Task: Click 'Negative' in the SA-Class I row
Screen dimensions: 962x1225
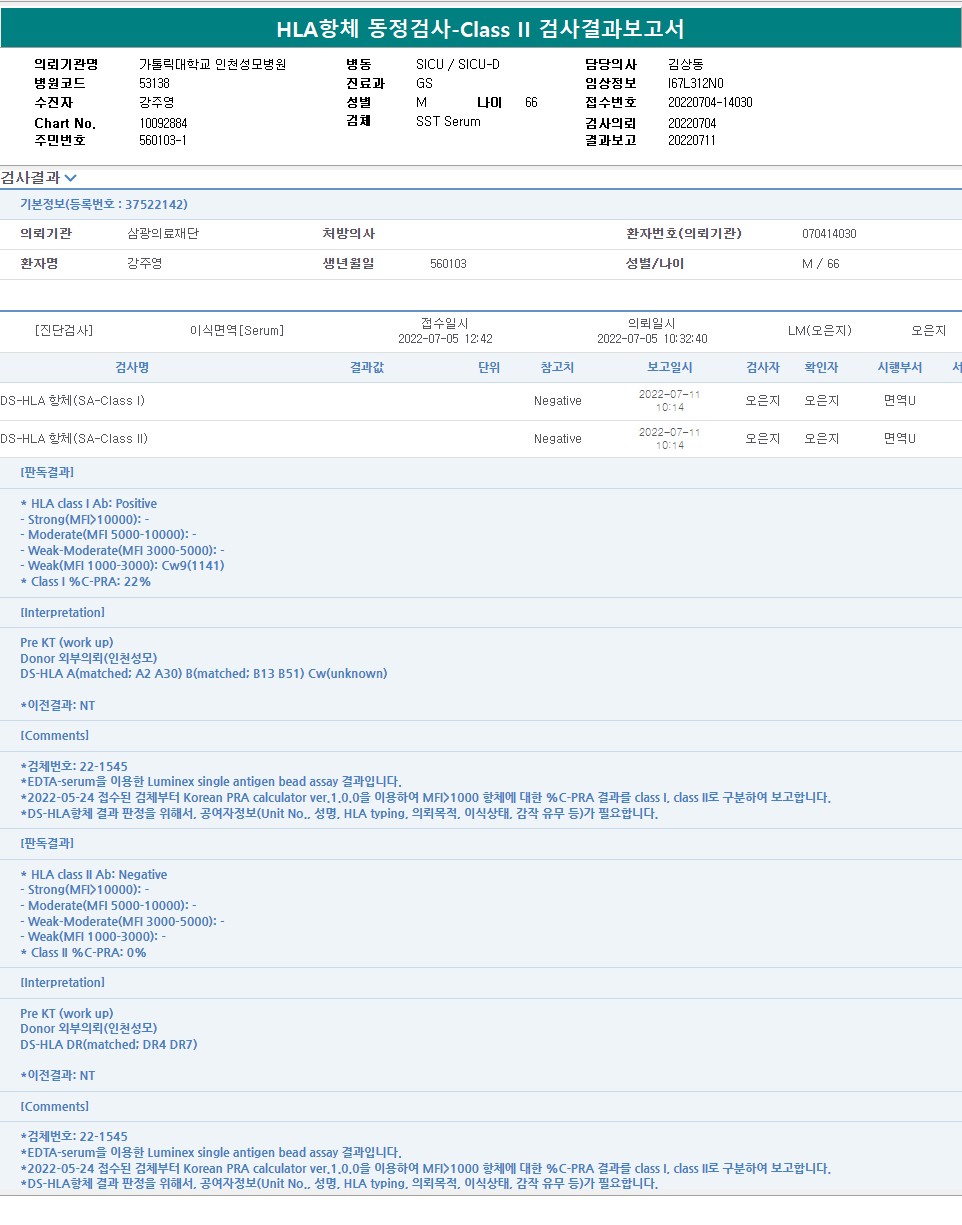Action: point(558,401)
